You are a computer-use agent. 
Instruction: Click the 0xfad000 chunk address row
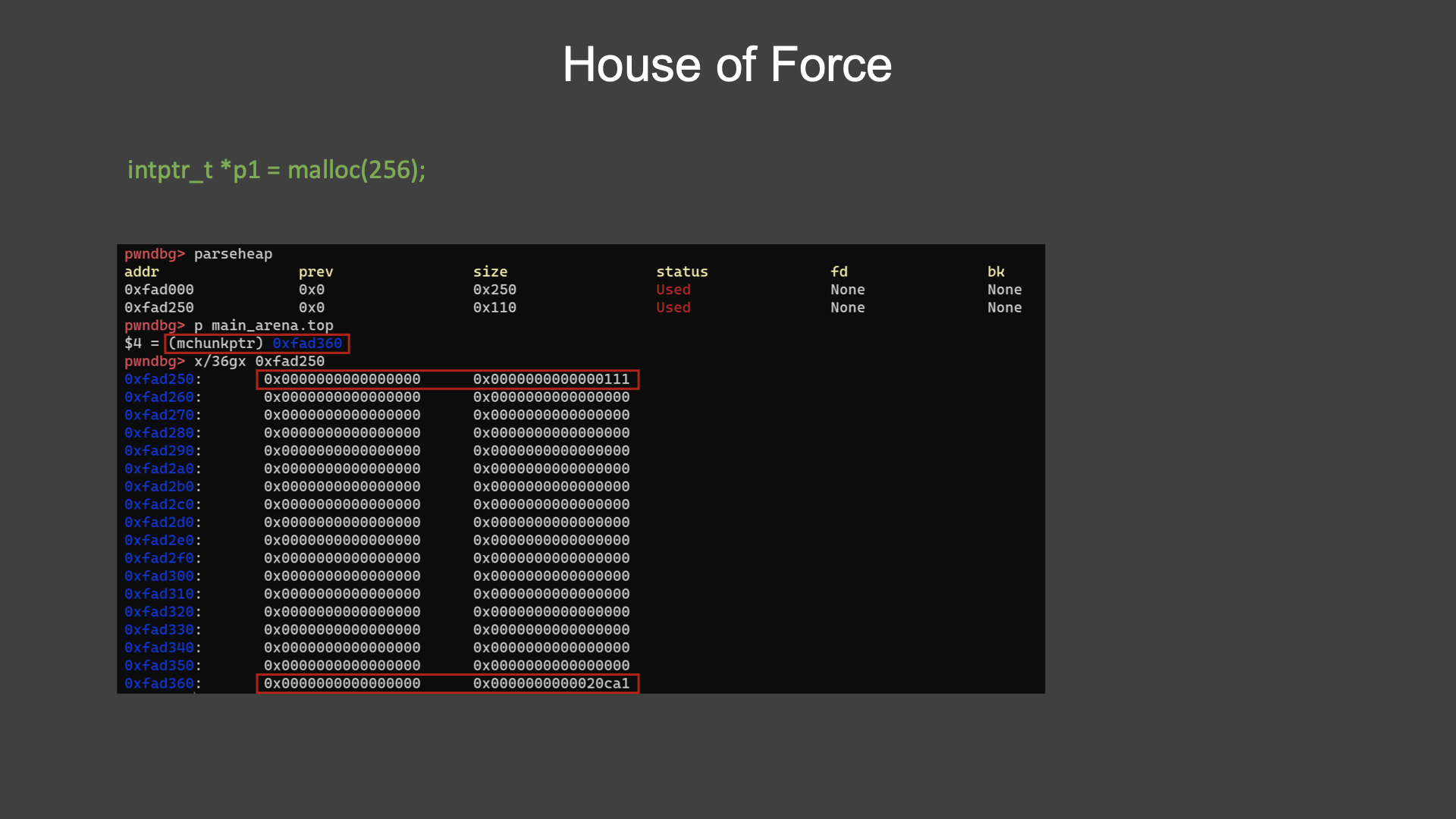click(159, 290)
